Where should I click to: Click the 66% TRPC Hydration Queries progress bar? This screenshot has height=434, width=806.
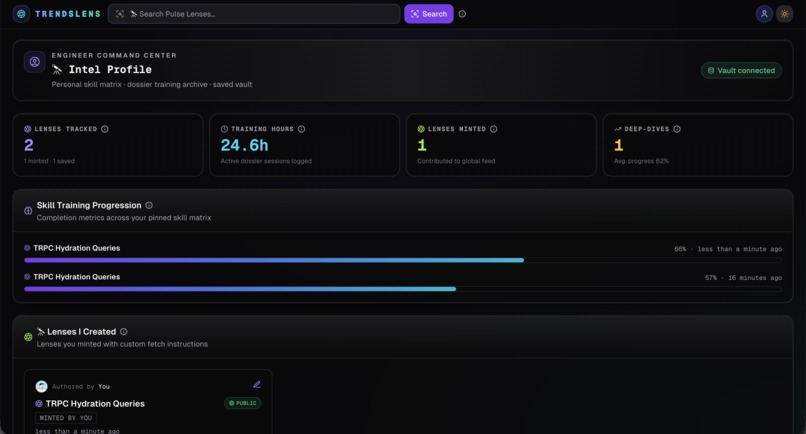click(403, 260)
